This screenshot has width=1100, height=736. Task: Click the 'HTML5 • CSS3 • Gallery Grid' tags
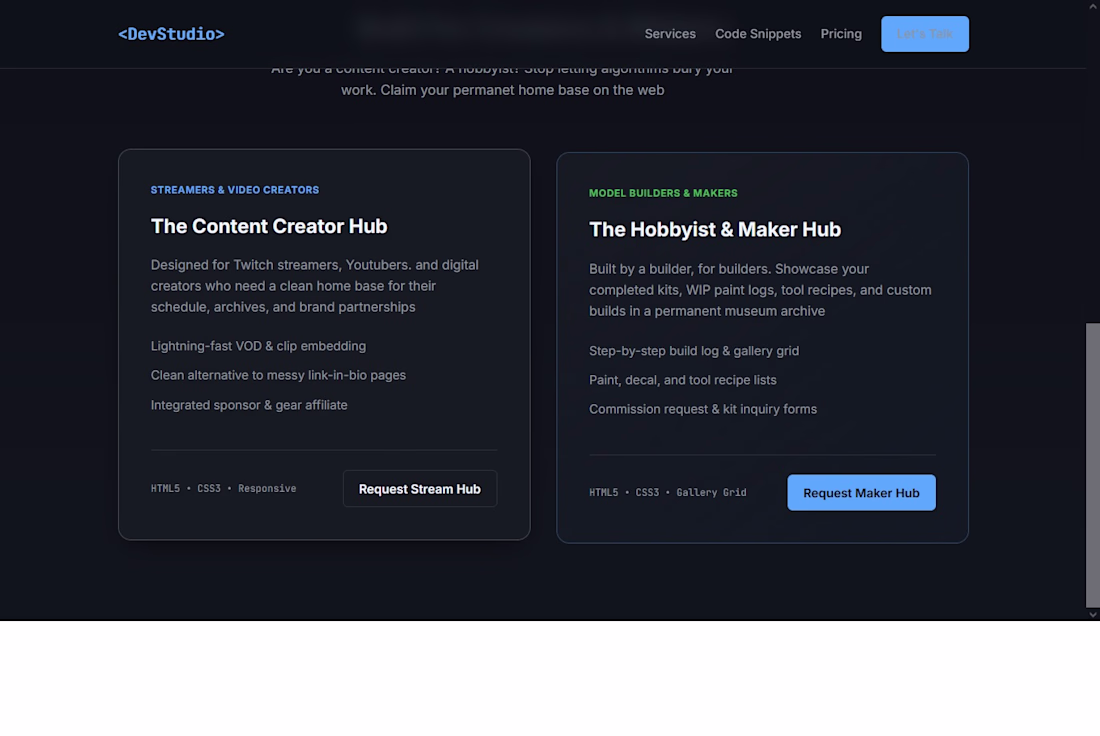click(667, 493)
